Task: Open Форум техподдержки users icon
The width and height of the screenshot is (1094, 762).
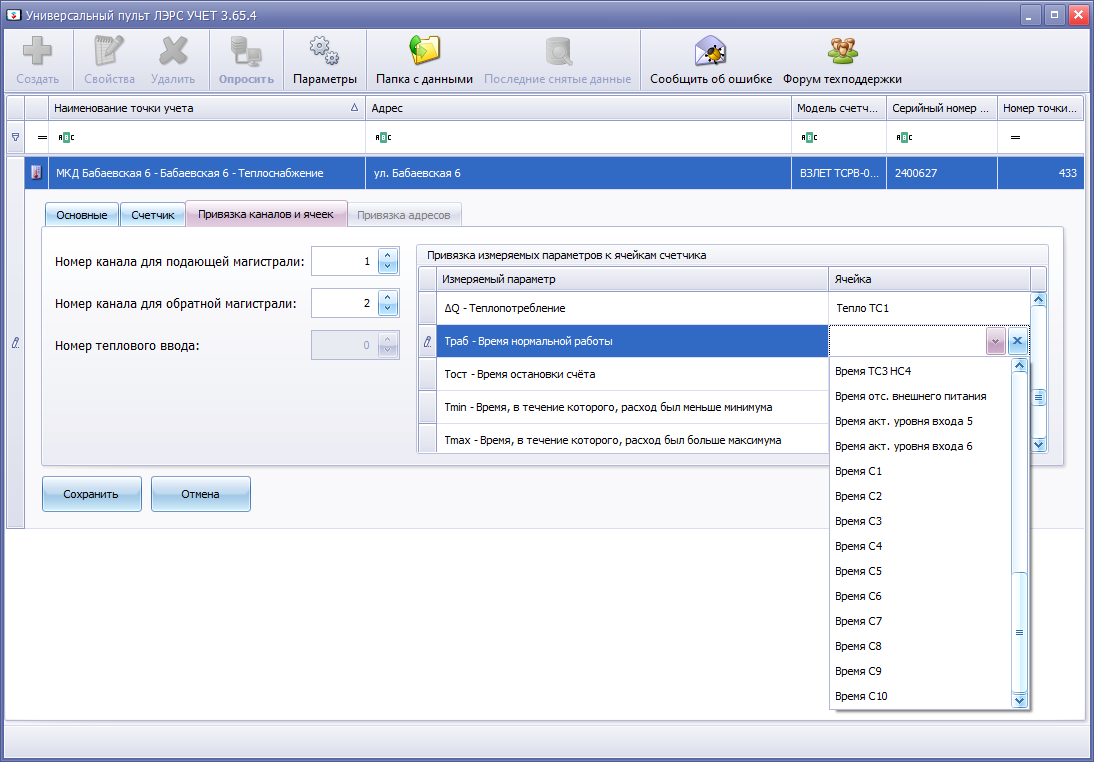Action: coord(842,51)
